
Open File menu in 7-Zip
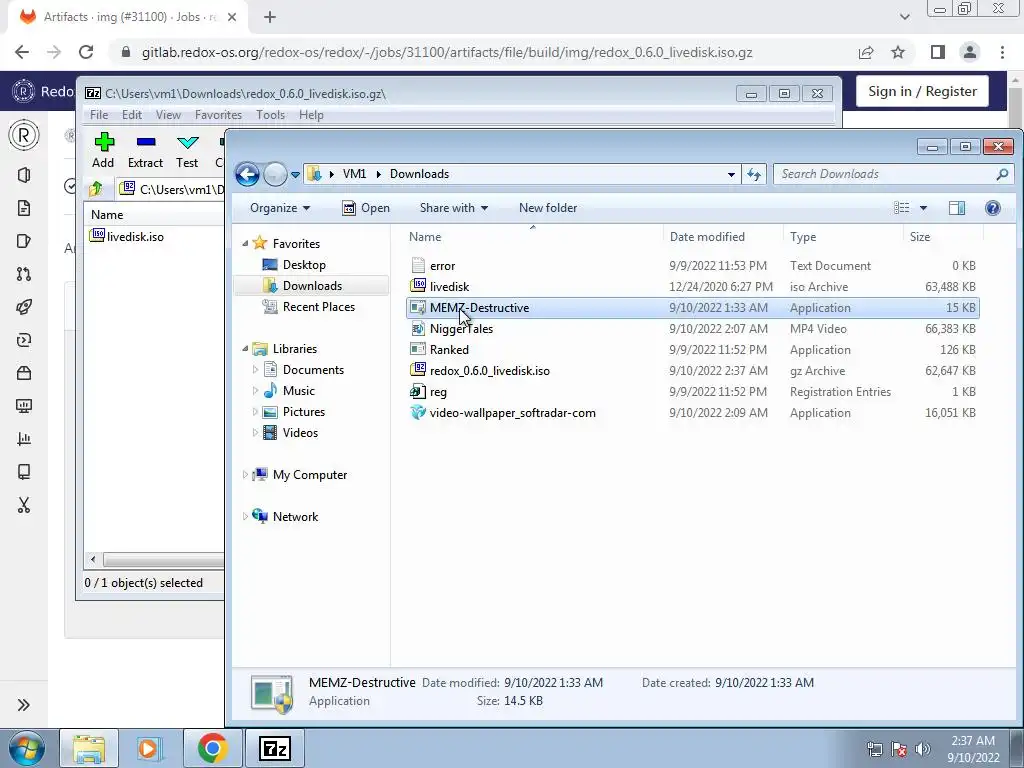pyautogui.click(x=99, y=115)
